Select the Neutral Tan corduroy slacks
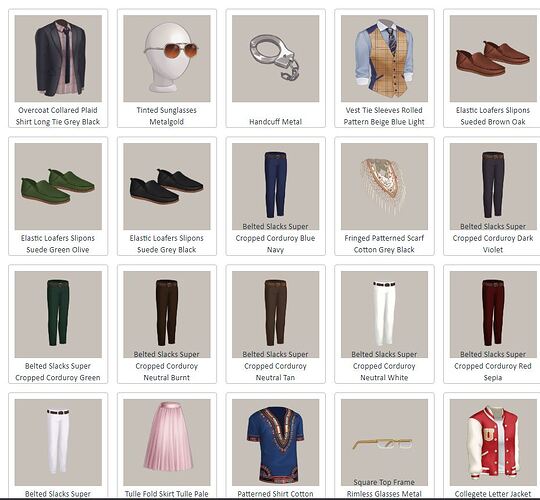 coord(276,324)
